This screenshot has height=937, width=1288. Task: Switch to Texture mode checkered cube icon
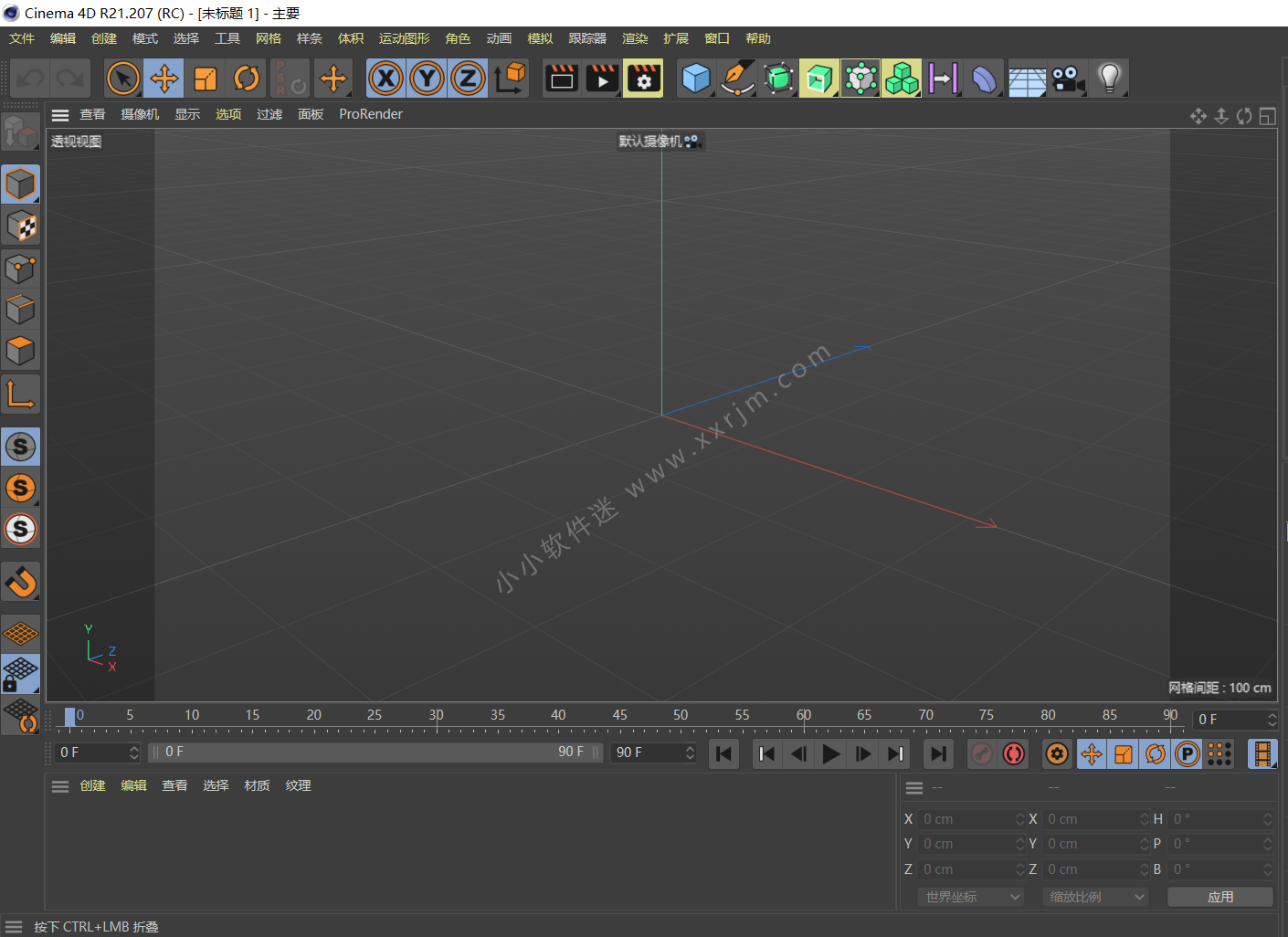click(20, 226)
